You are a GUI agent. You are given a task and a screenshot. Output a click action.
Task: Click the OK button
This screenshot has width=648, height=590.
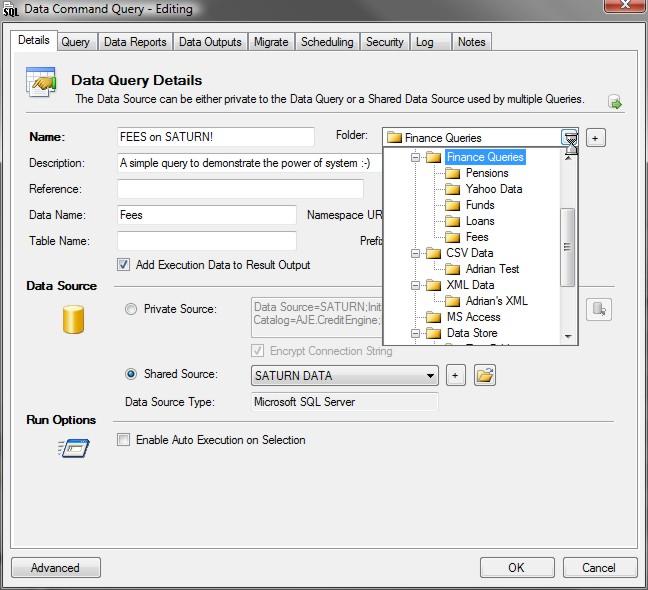click(516, 567)
